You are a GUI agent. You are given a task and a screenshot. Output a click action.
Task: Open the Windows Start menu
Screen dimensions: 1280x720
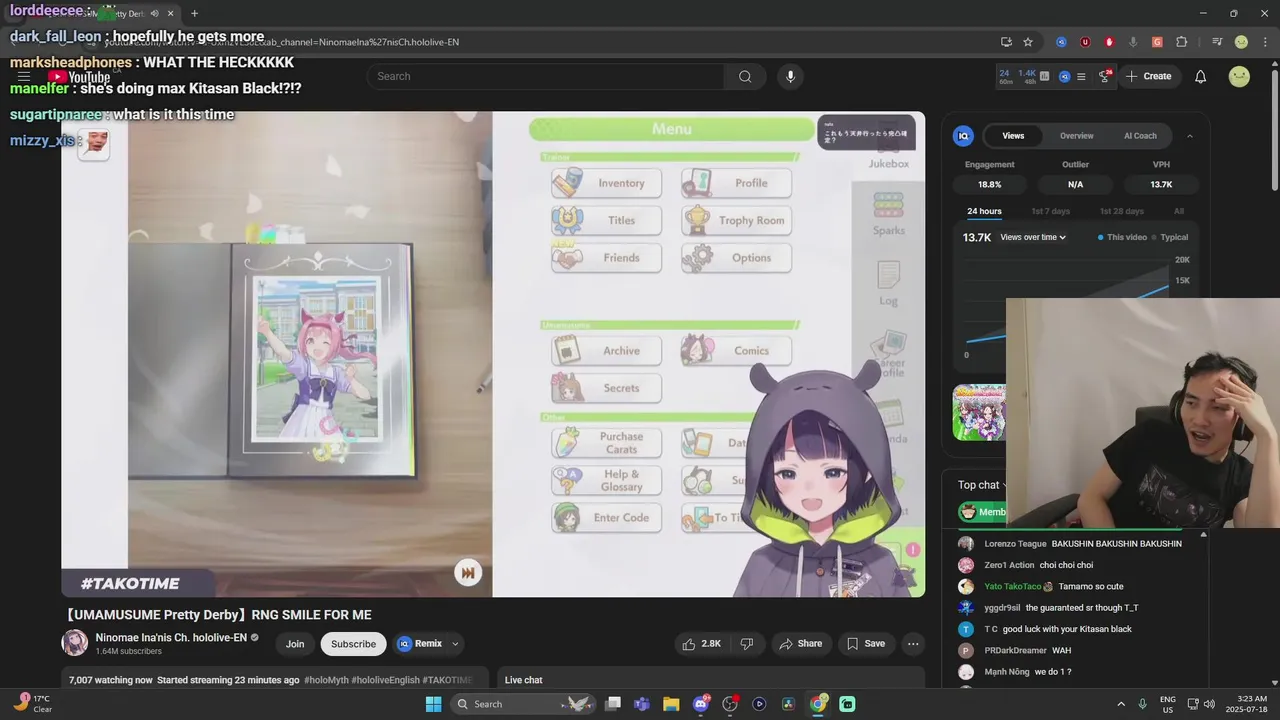point(433,704)
